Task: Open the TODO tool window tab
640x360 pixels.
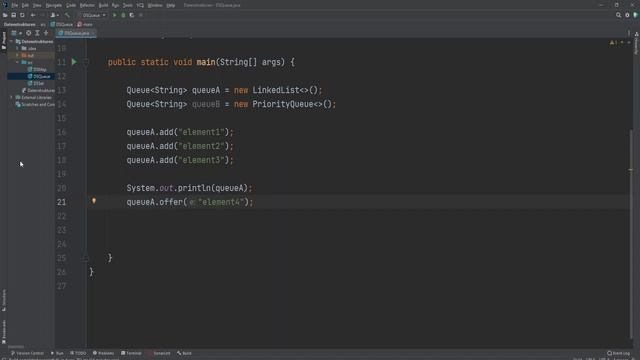Action: 78,353
